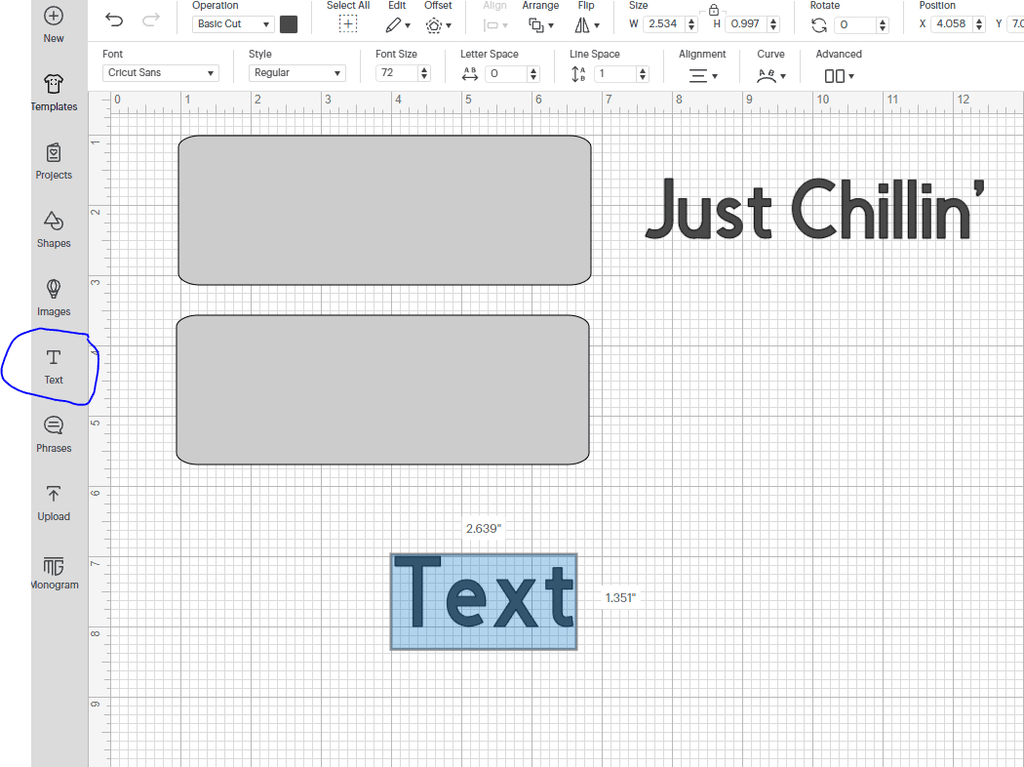Open the Flip options
Screen dimensions: 1024x767
586,25
